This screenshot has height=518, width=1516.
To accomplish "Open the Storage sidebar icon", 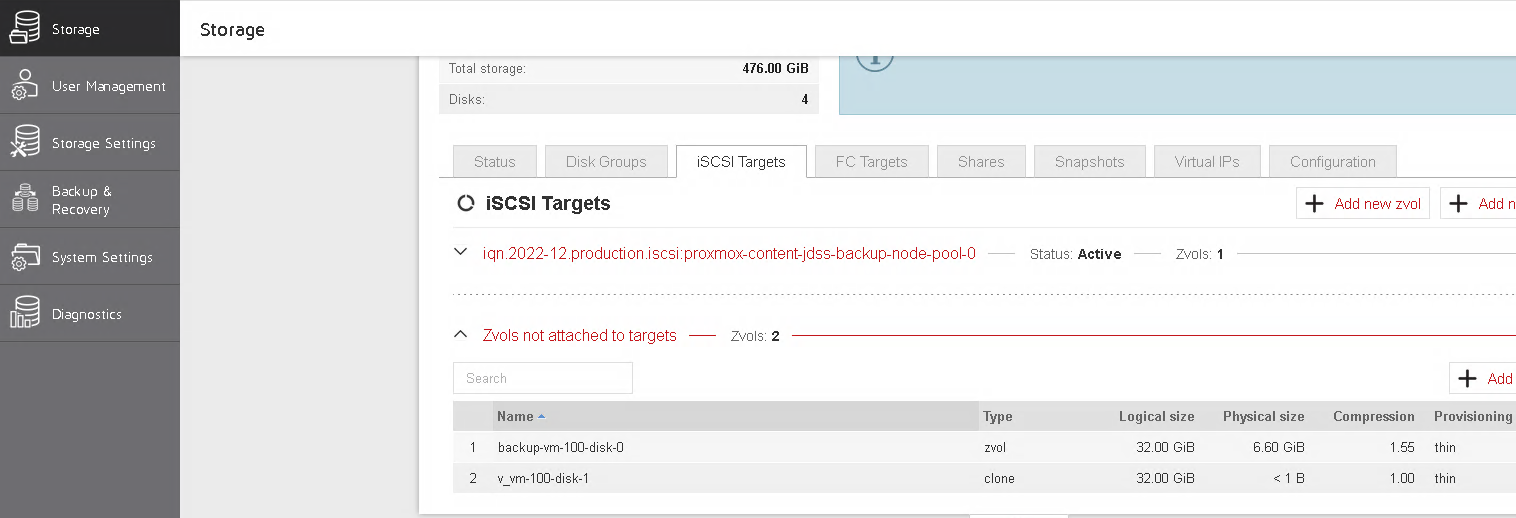I will click(24, 28).
